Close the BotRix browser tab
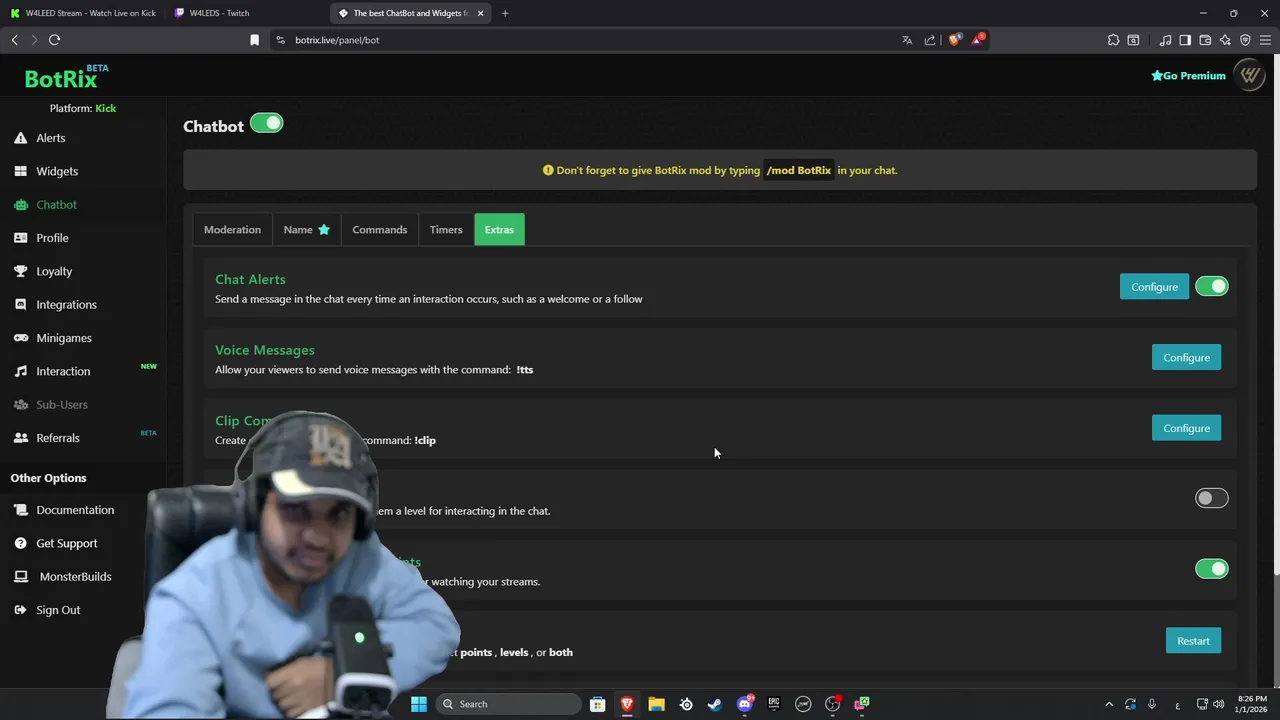 tap(480, 13)
